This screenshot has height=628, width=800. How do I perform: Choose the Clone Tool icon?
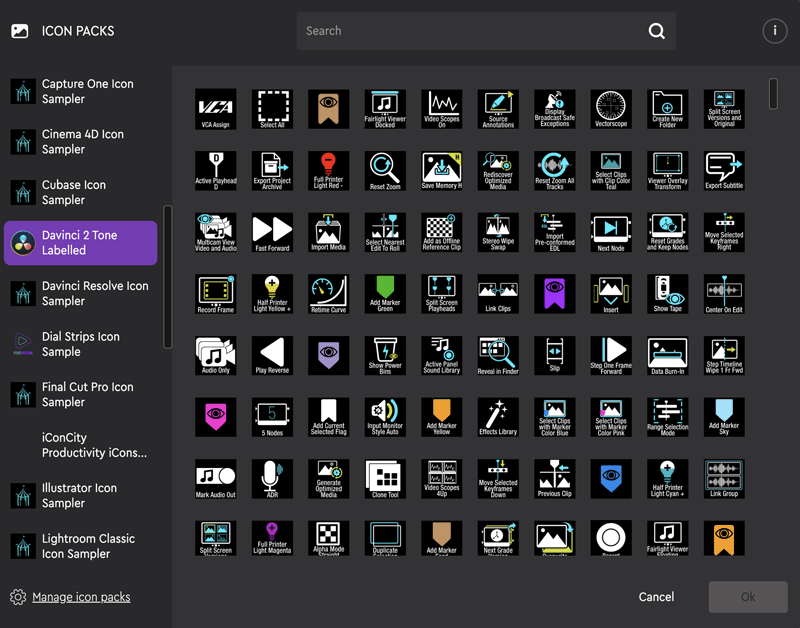point(385,479)
